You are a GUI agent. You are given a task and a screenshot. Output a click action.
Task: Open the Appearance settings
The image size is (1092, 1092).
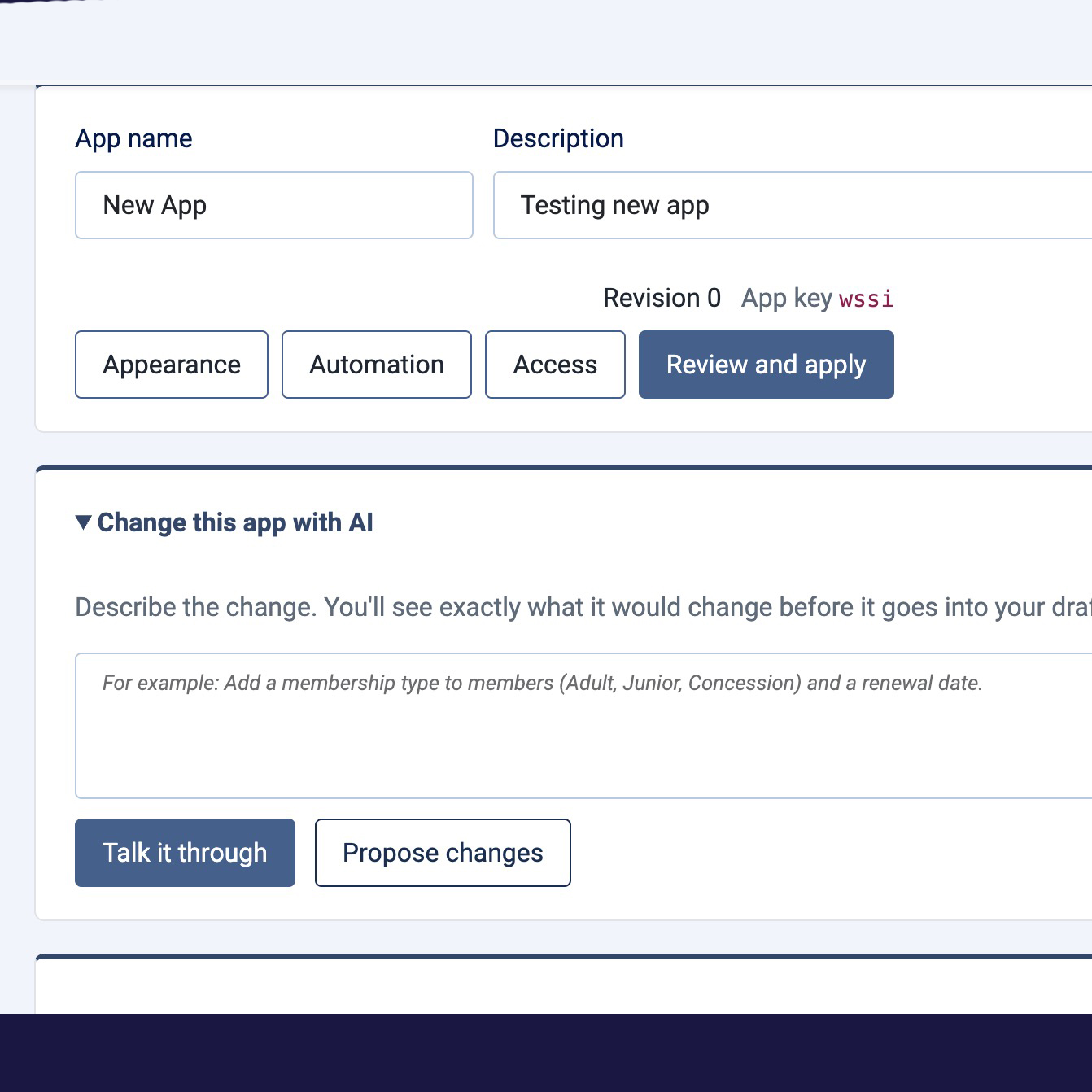(x=172, y=365)
